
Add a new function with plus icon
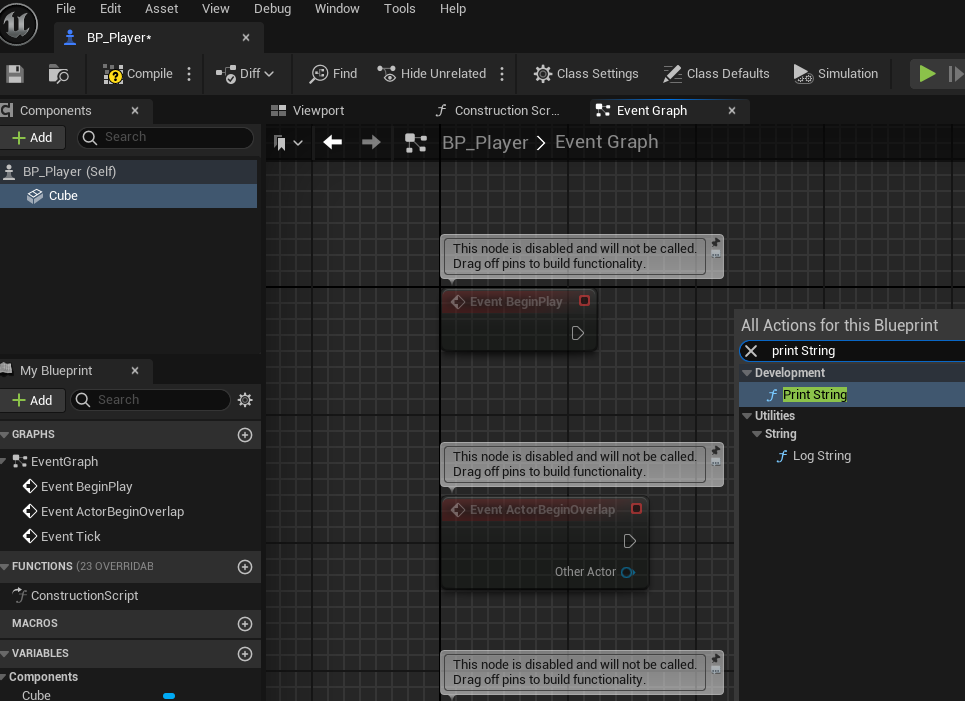(245, 567)
